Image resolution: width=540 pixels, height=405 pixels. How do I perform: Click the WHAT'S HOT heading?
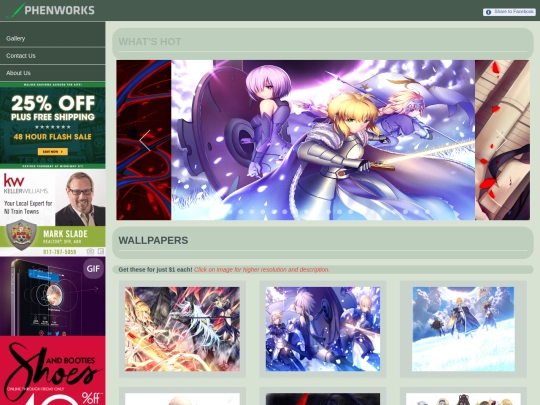click(x=150, y=42)
